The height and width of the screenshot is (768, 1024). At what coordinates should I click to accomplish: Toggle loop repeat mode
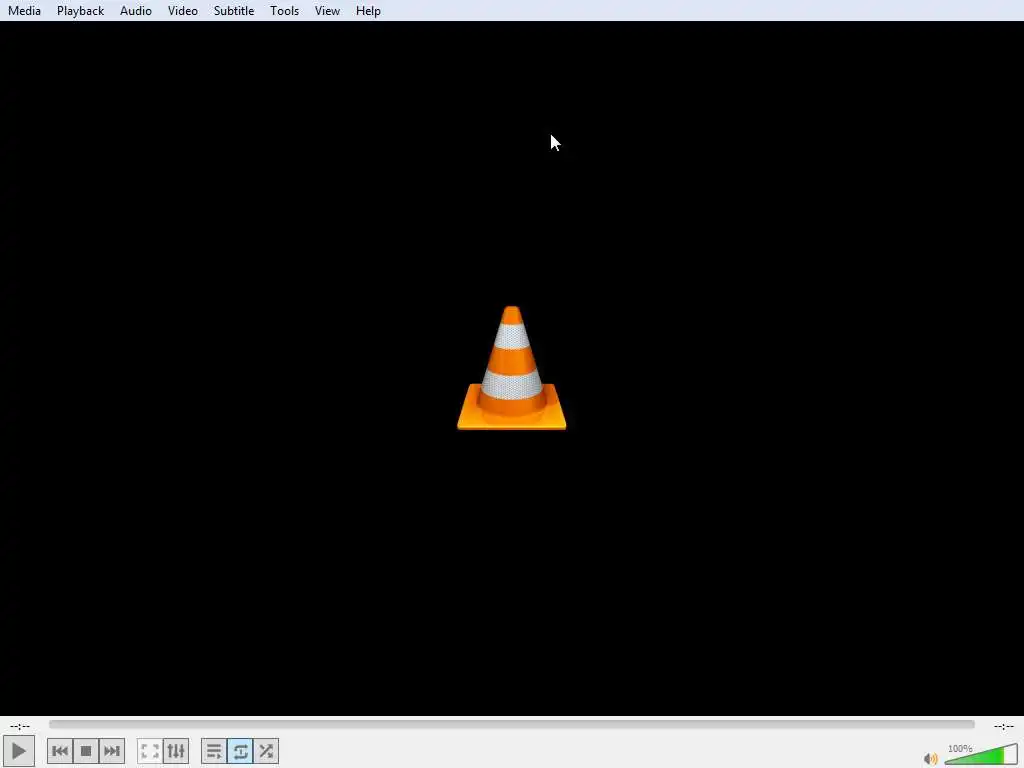pos(240,751)
